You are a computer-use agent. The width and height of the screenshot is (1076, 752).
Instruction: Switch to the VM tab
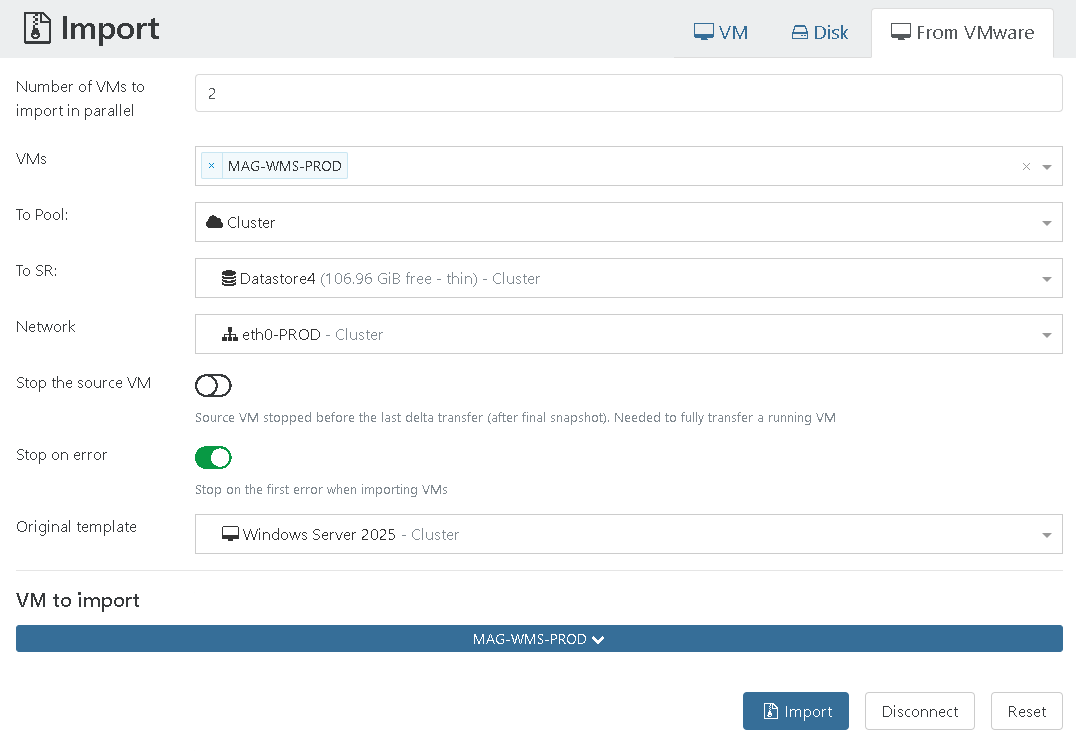[721, 33]
